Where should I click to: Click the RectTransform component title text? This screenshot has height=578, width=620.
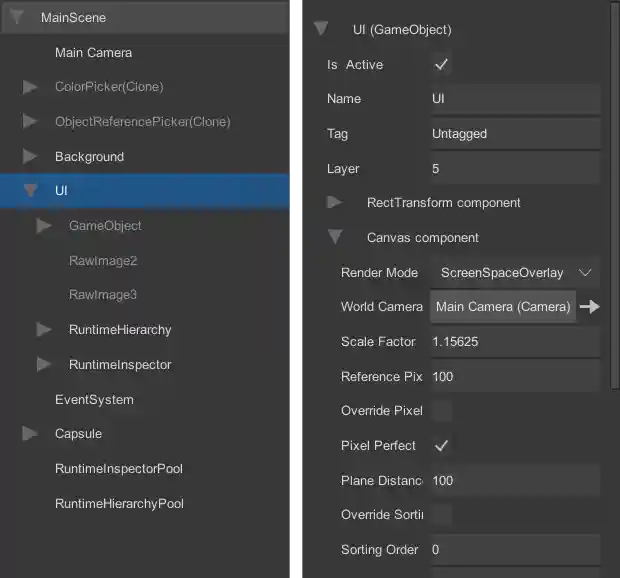click(444, 203)
